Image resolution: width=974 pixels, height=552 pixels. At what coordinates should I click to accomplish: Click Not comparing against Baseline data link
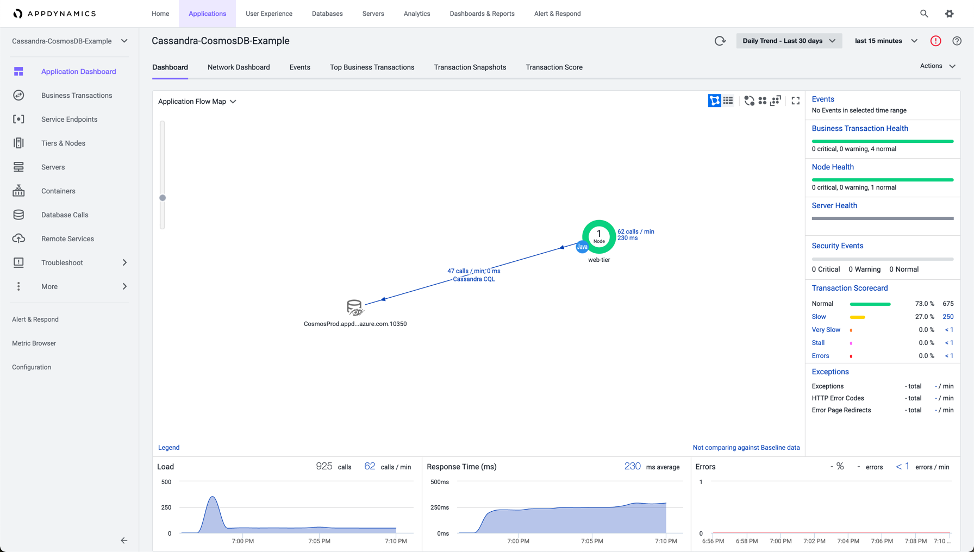click(x=746, y=447)
